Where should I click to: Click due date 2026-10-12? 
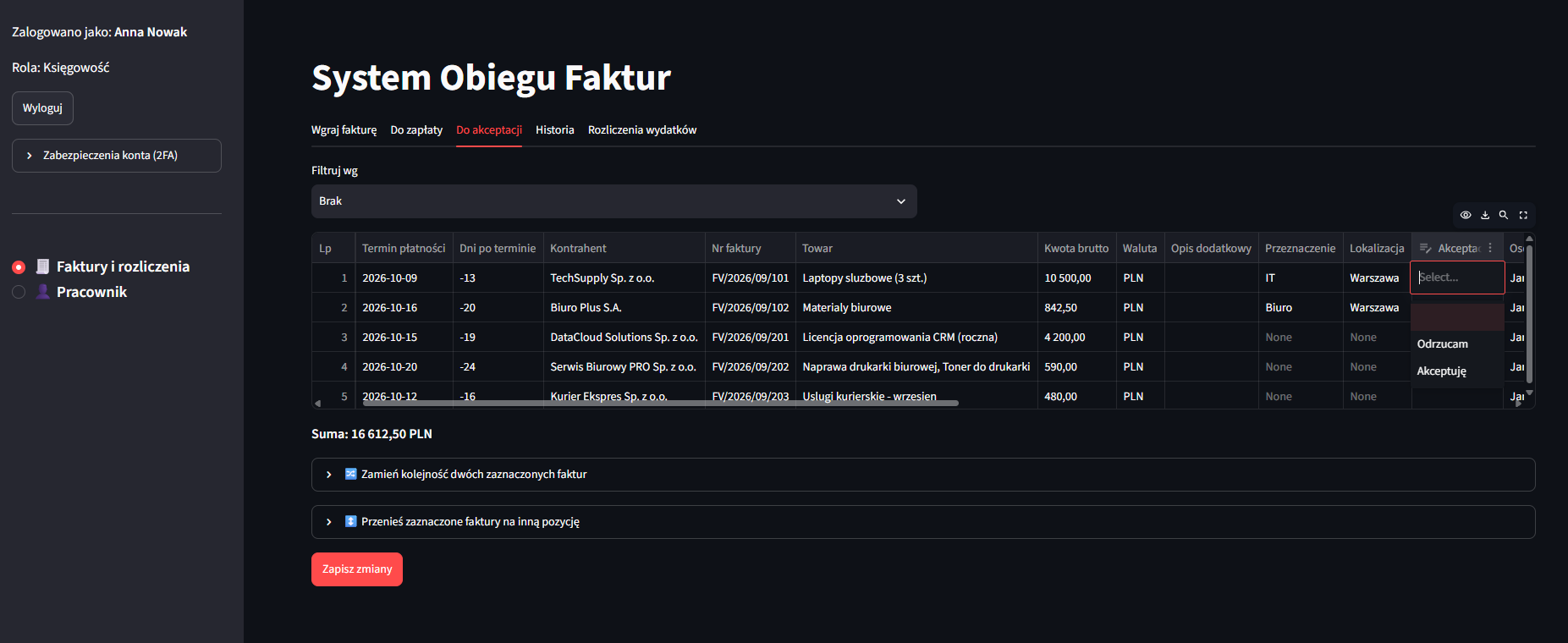click(x=404, y=395)
